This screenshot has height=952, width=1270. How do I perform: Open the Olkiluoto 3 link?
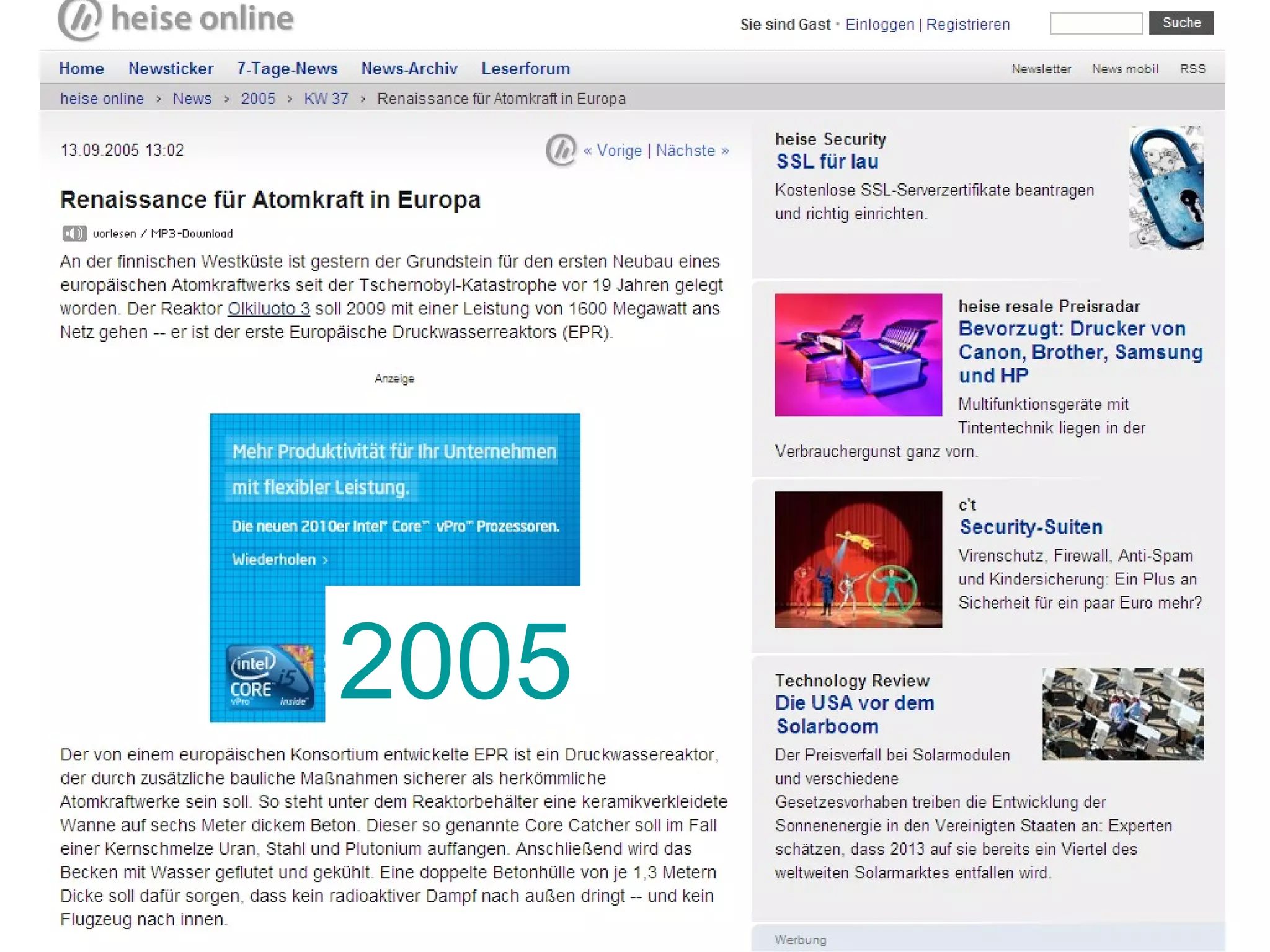tap(269, 309)
